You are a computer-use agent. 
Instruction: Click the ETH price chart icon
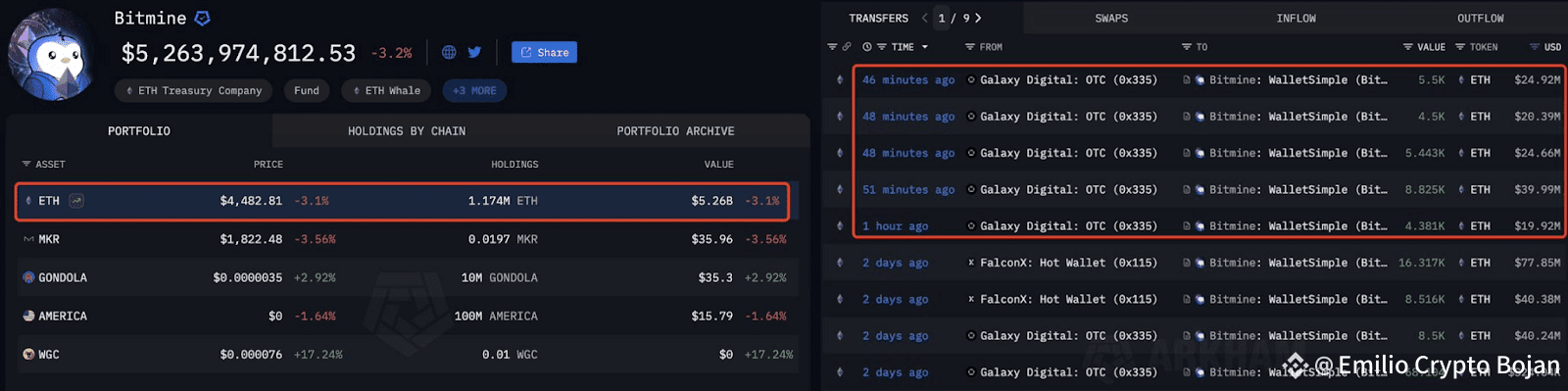pyautogui.click(x=76, y=201)
